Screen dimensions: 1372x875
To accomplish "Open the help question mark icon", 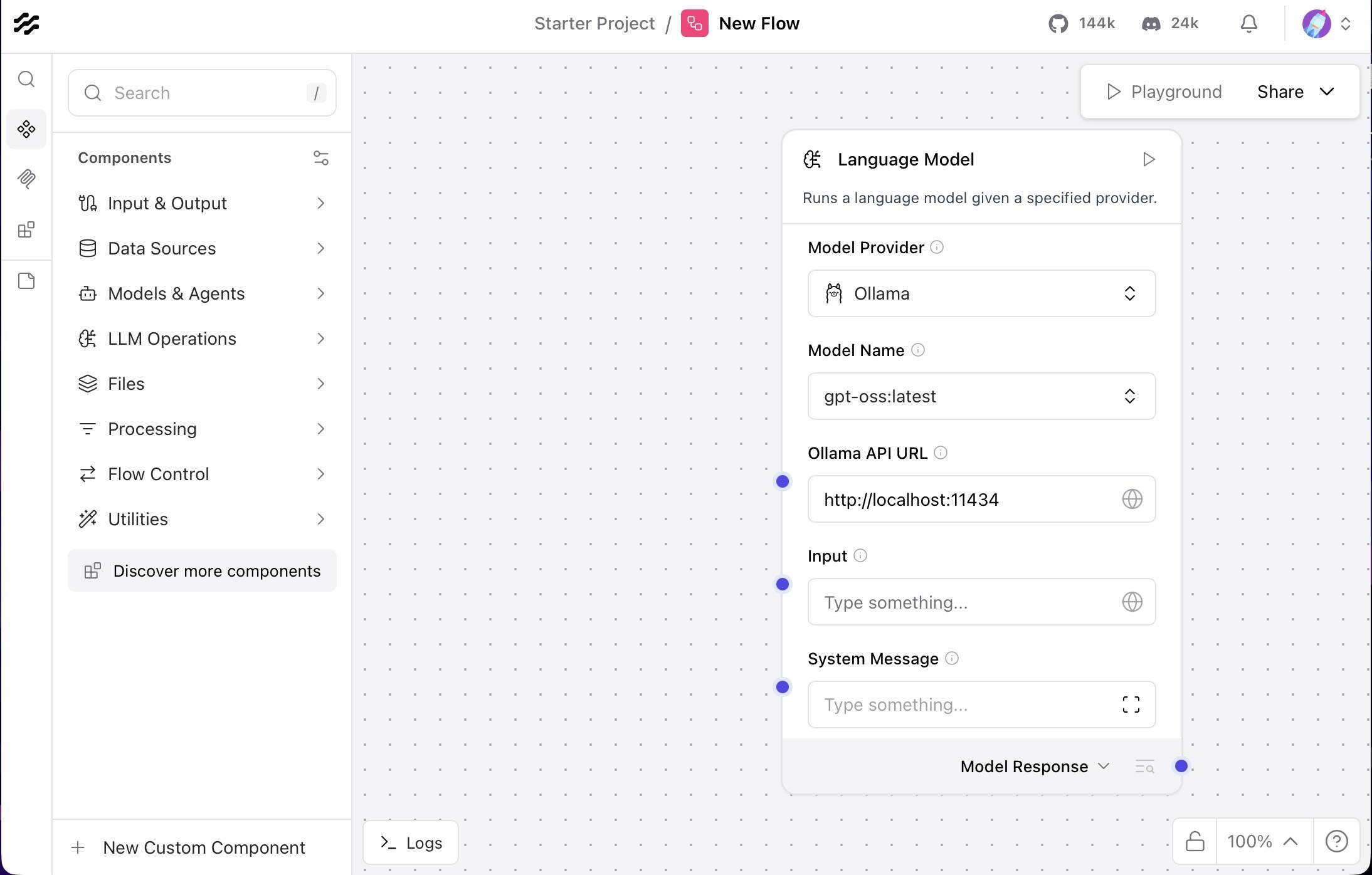I will (1336, 841).
